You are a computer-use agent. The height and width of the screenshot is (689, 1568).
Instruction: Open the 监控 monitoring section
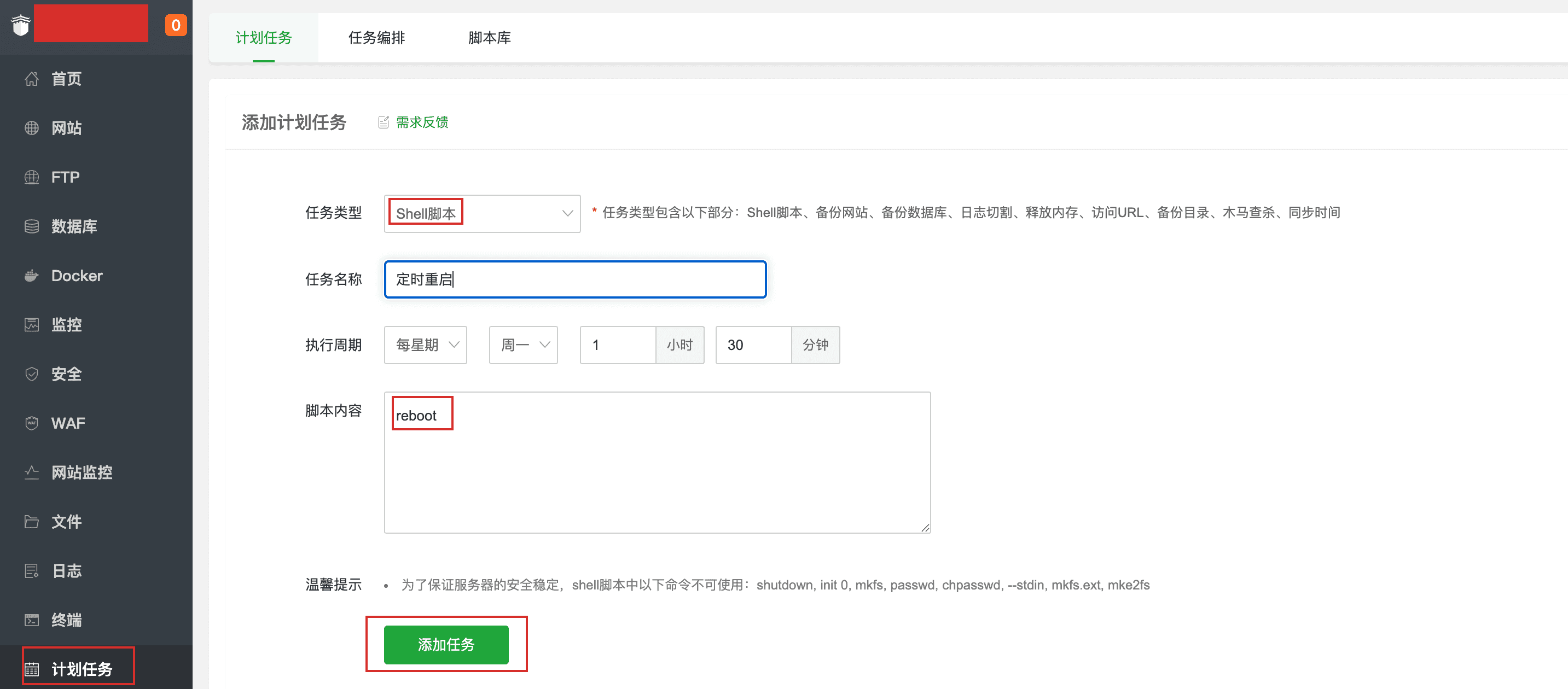pos(66,325)
